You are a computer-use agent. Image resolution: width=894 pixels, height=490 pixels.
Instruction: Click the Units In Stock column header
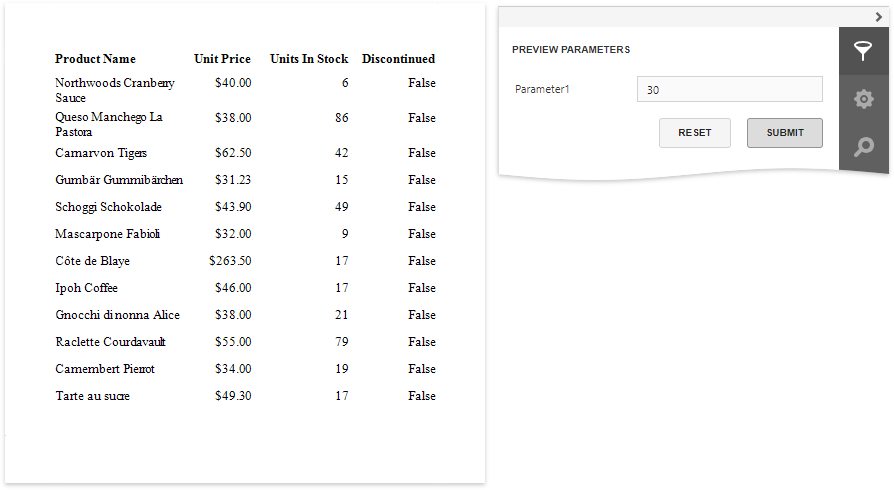pyautogui.click(x=309, y=59)
